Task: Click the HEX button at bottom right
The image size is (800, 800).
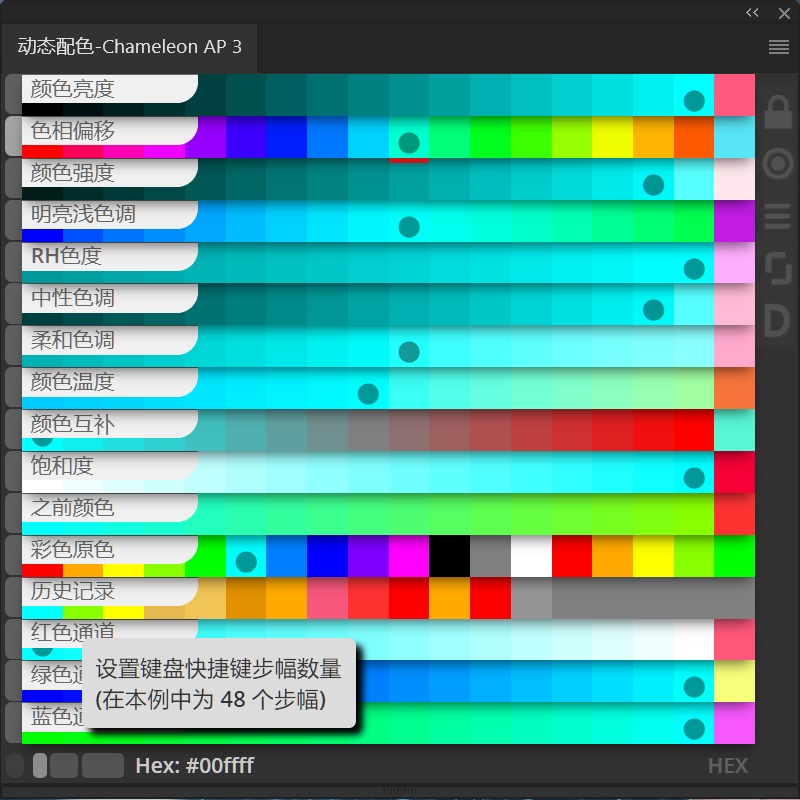Action: [728, 766]
